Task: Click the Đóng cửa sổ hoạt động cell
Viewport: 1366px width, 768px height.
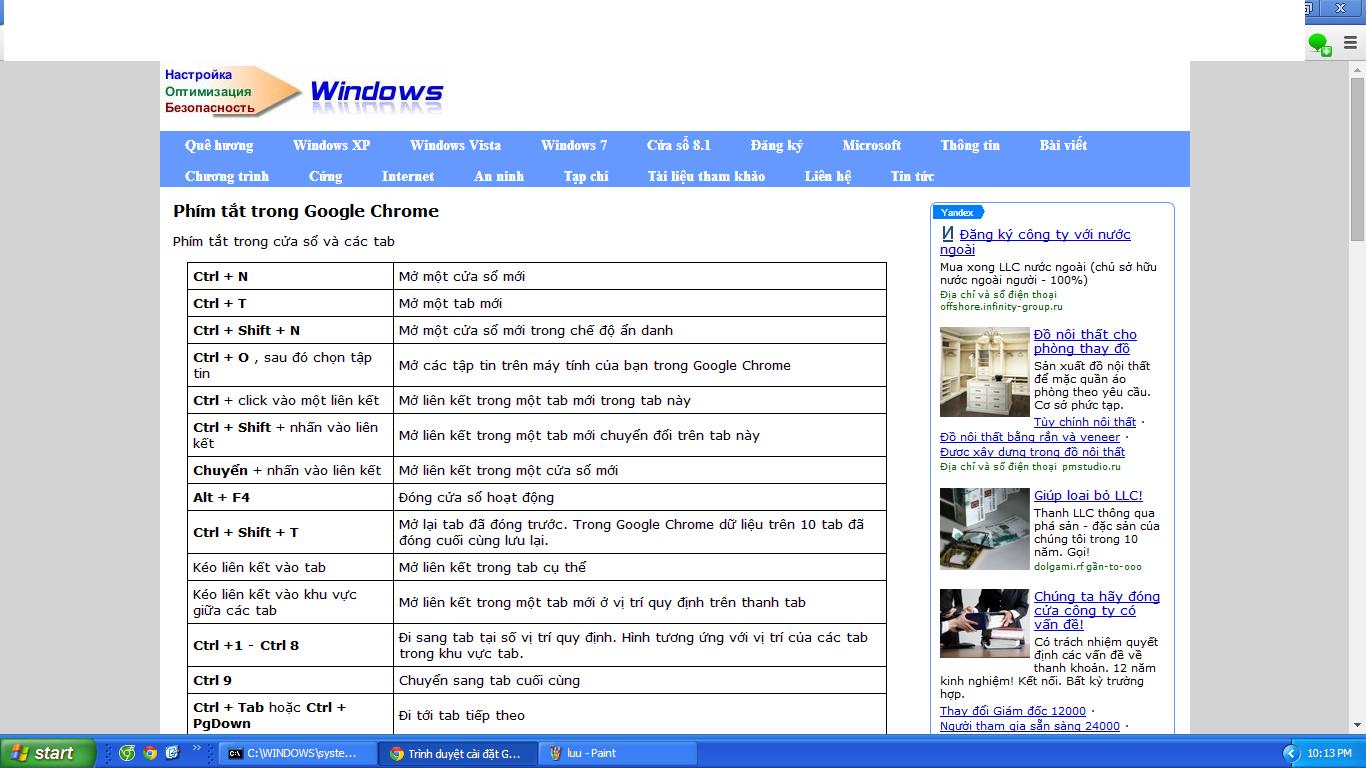Action: pos(640,497)
